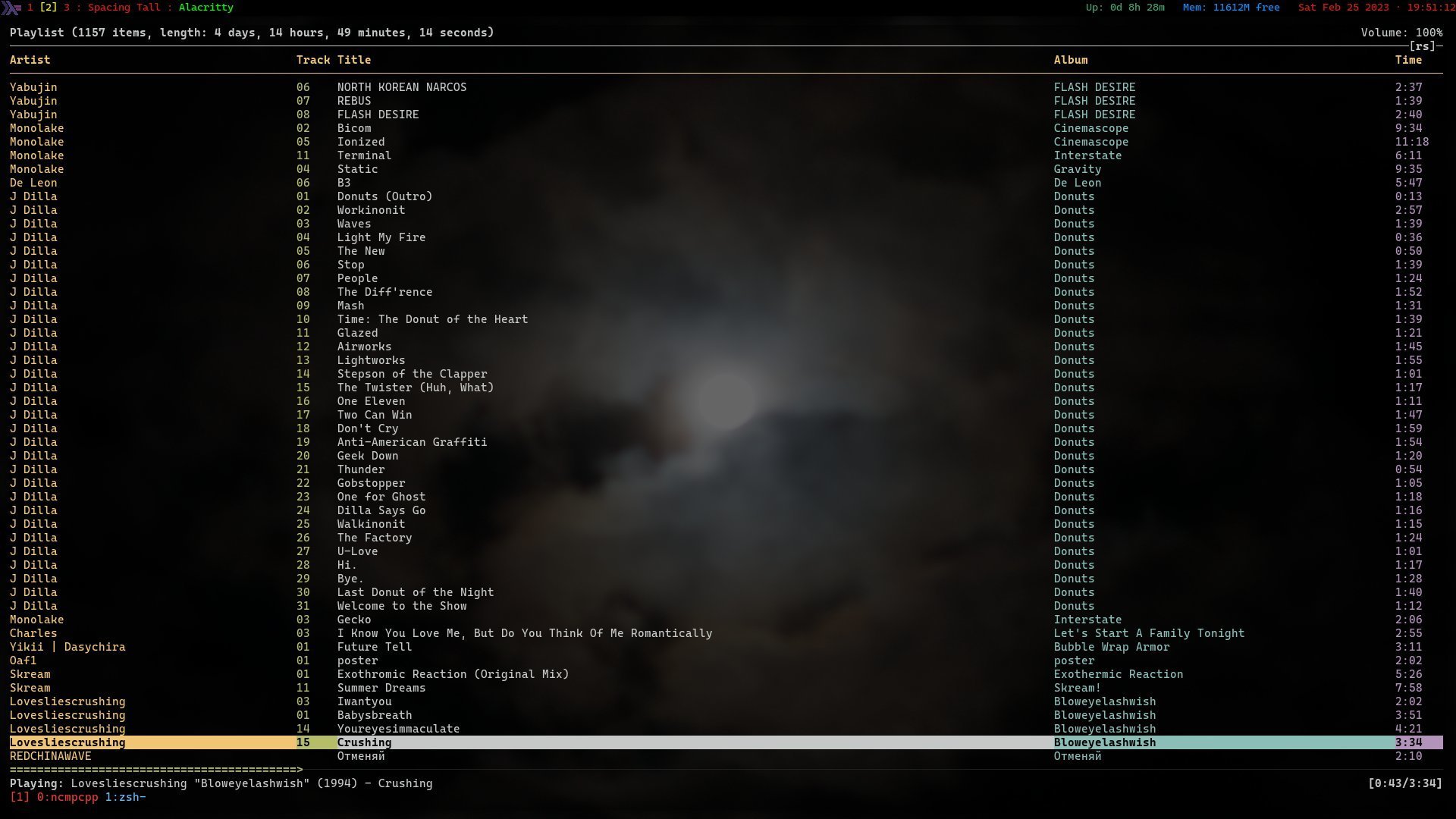Click the Time column header
This screenshot has width=1456, height=819.
1408,60
